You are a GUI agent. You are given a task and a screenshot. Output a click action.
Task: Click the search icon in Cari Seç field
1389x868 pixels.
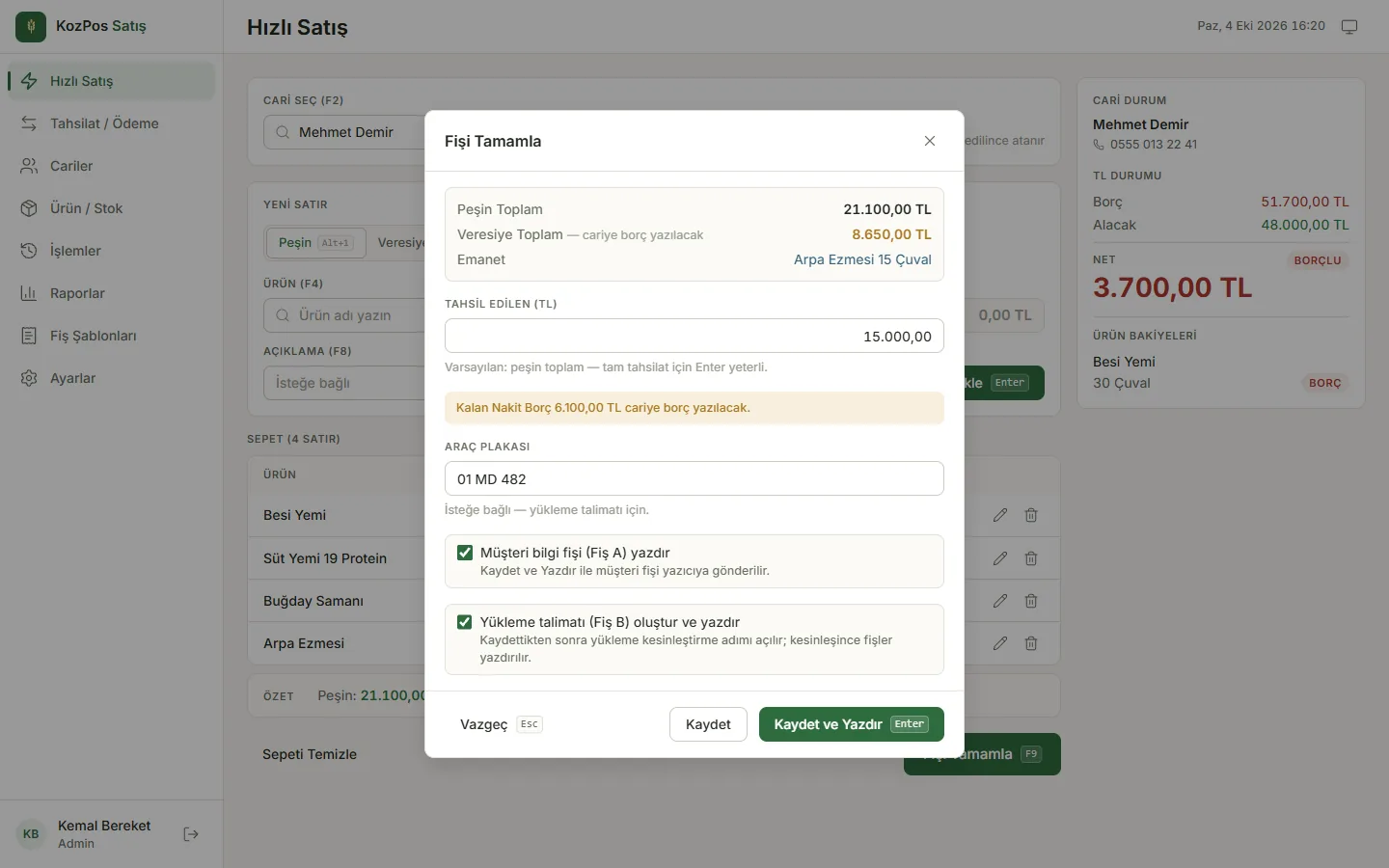point(283,132)
